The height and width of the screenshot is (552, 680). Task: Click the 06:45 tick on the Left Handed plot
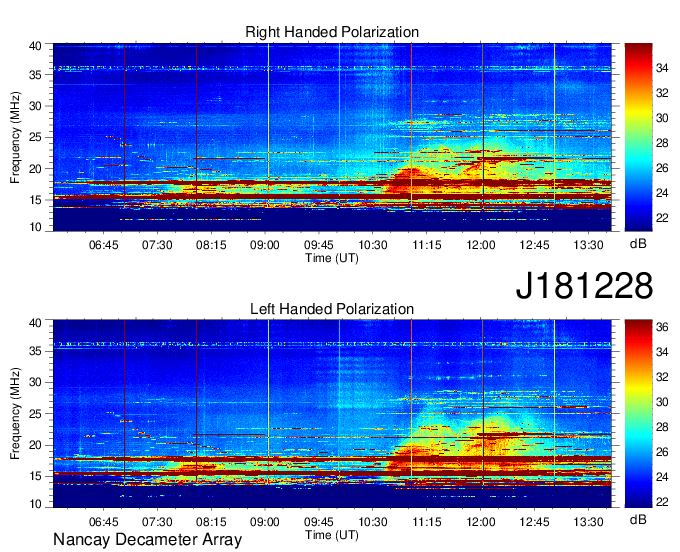[103, 522]
